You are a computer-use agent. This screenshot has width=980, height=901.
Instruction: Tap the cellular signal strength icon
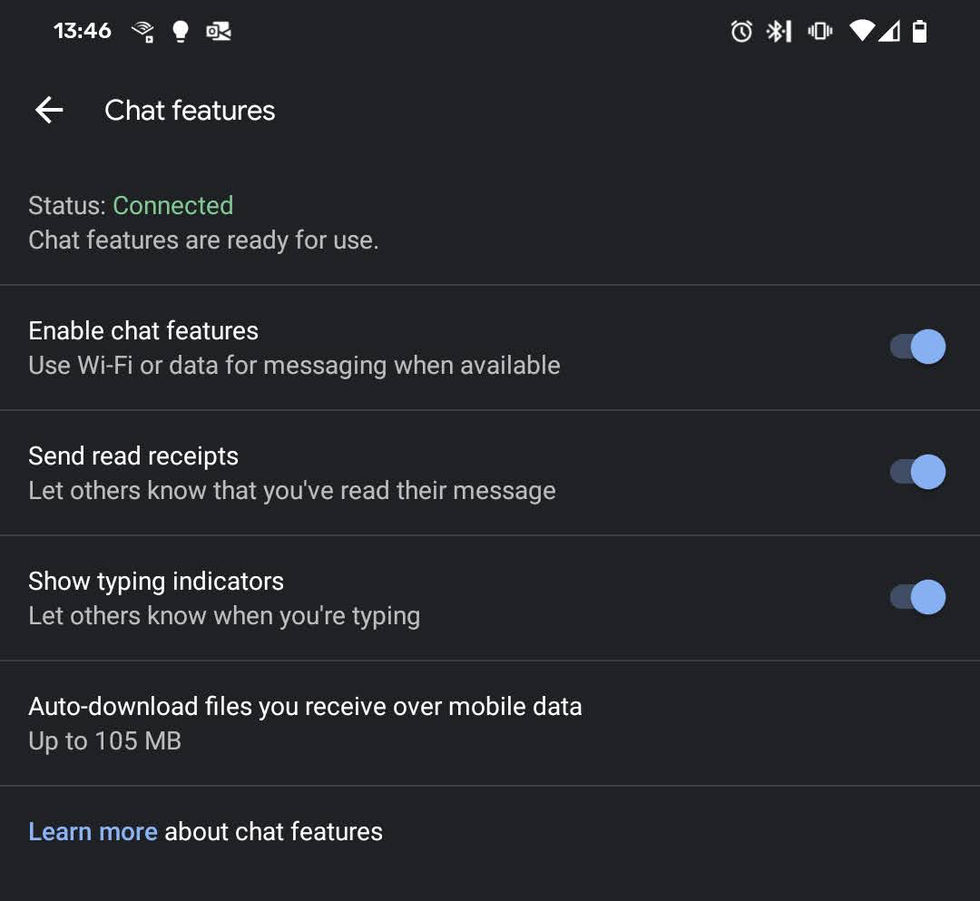[889, 31]
